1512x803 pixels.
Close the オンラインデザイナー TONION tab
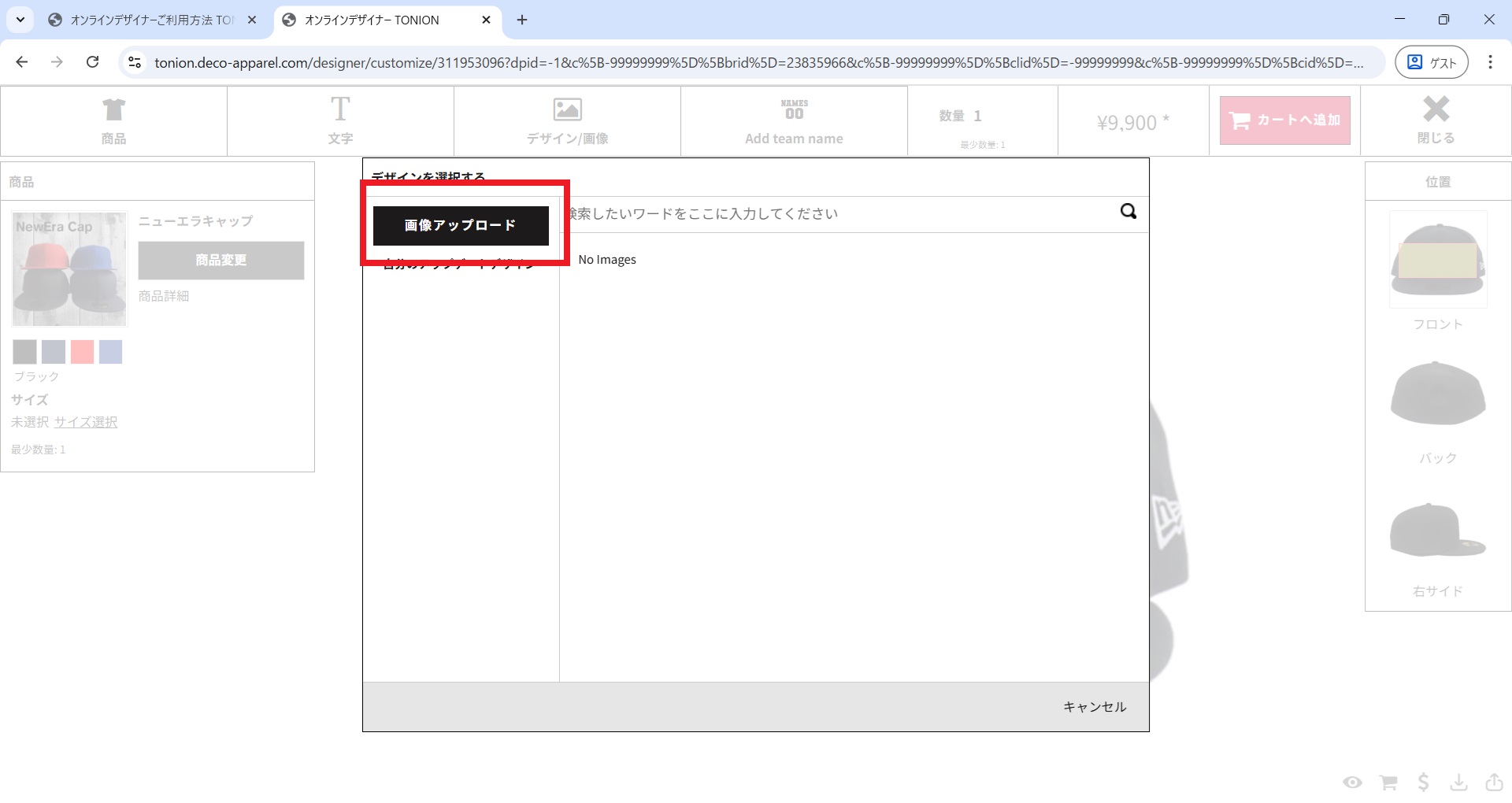(x=487, y=20)
